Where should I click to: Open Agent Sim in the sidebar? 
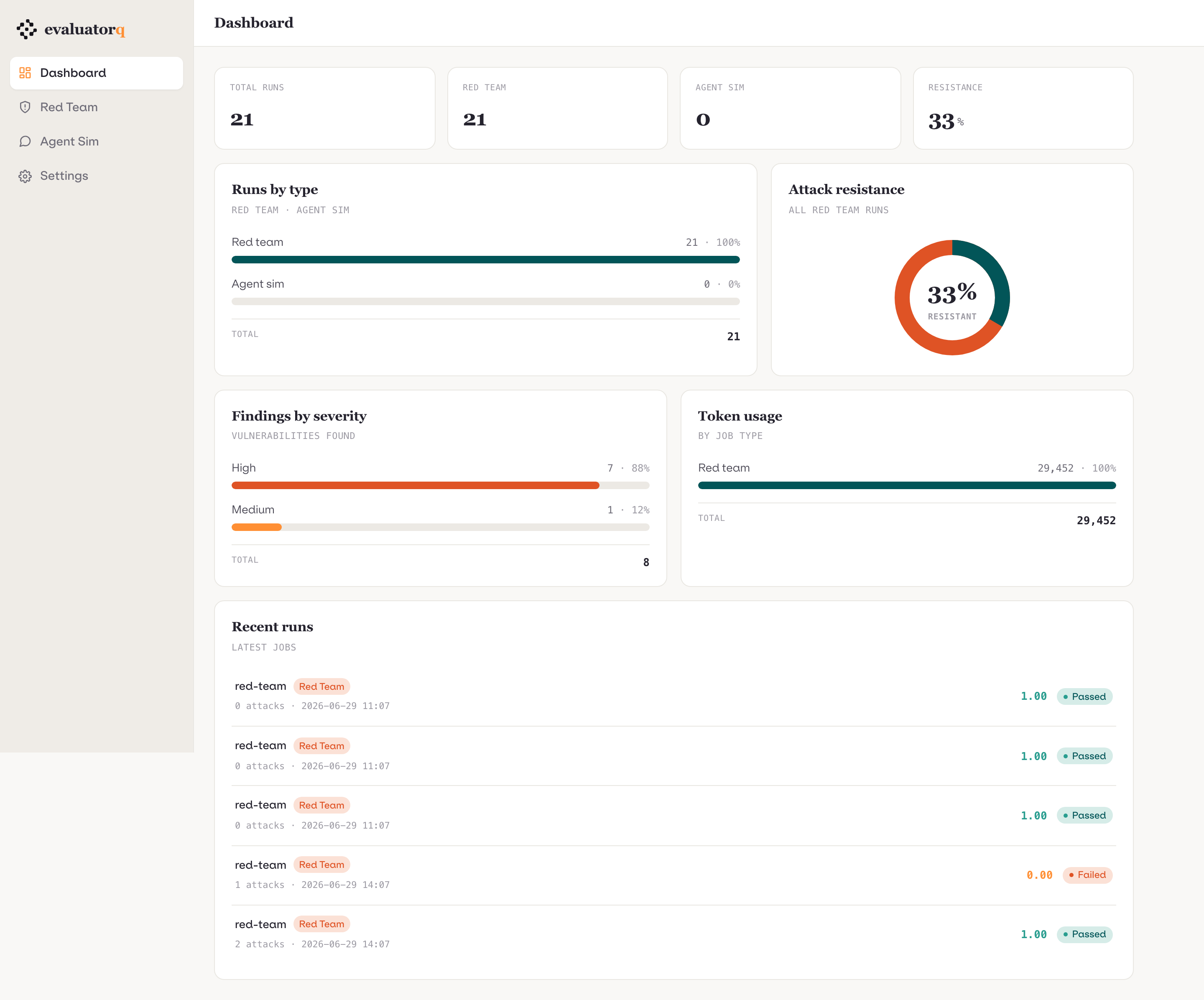96,142
